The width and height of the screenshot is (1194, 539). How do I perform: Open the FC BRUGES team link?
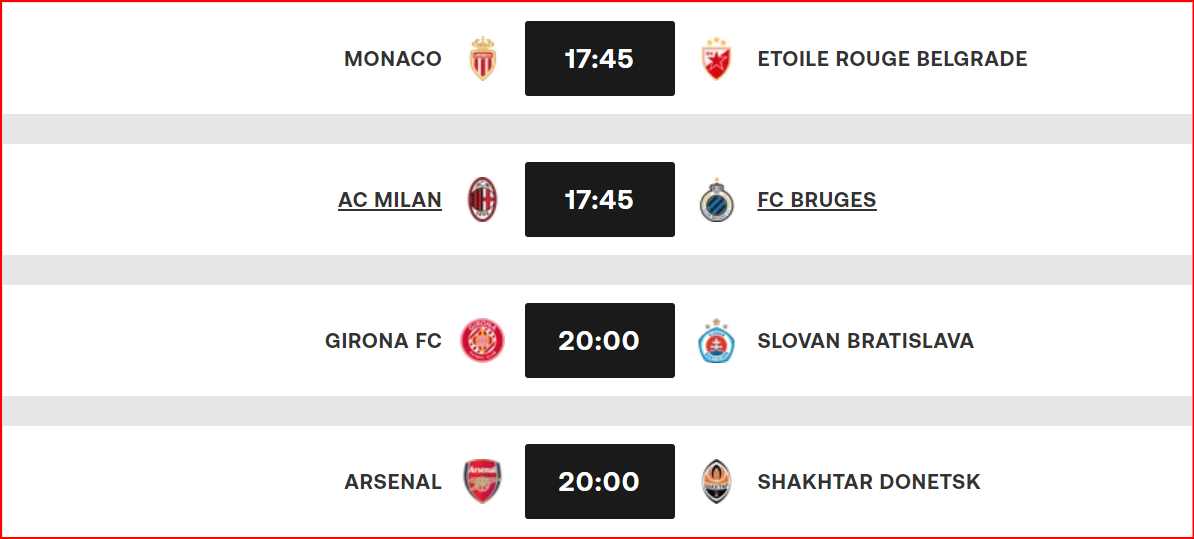coord(817,199)
